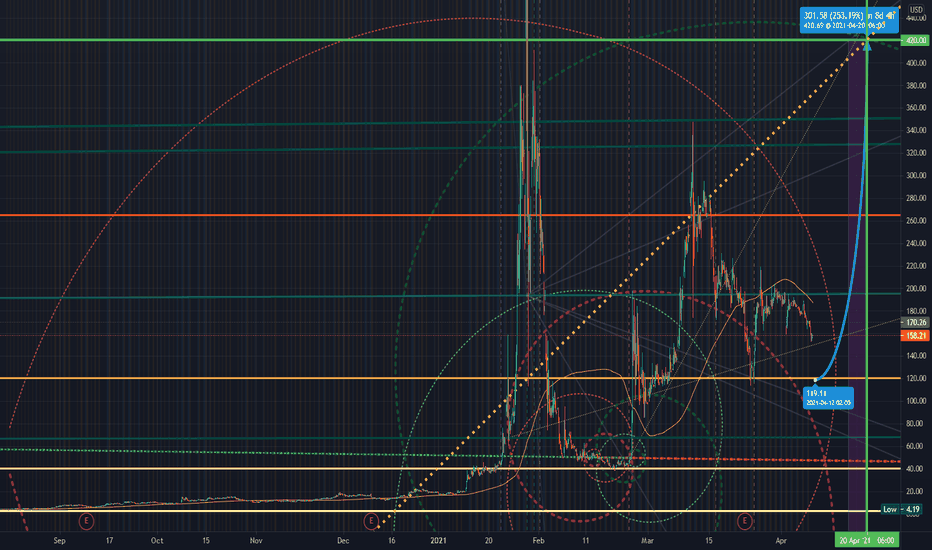932x550 pixels.
Task: Click the 340.00 price axis label
Action: click(916, 130)
